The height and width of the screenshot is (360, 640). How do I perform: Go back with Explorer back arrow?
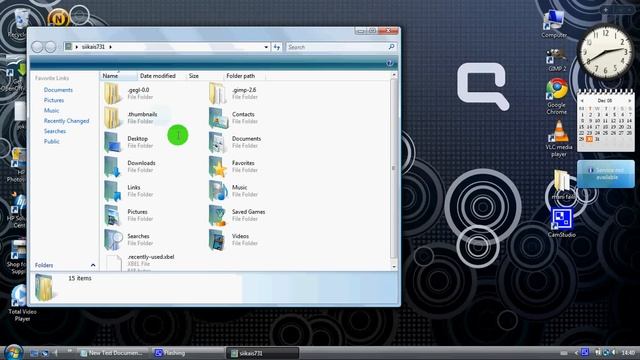point(37,47)
